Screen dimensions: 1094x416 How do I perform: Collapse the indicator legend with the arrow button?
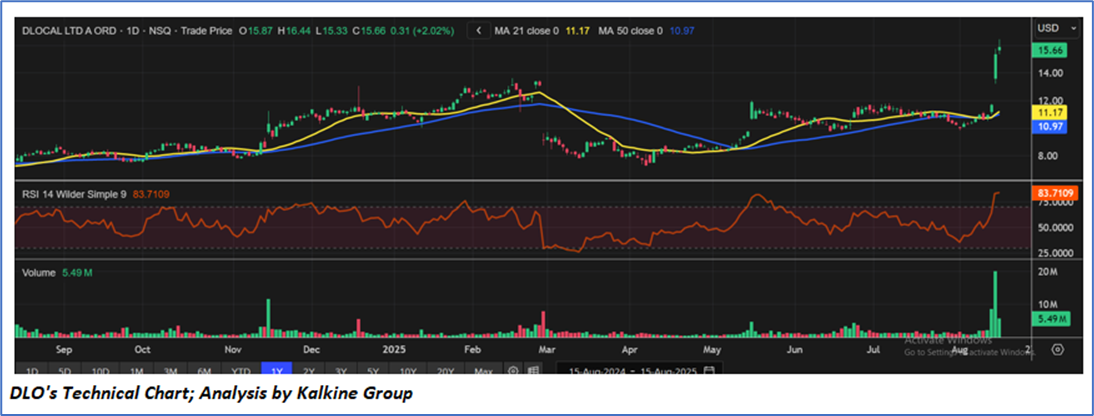[x=479, y=31]
